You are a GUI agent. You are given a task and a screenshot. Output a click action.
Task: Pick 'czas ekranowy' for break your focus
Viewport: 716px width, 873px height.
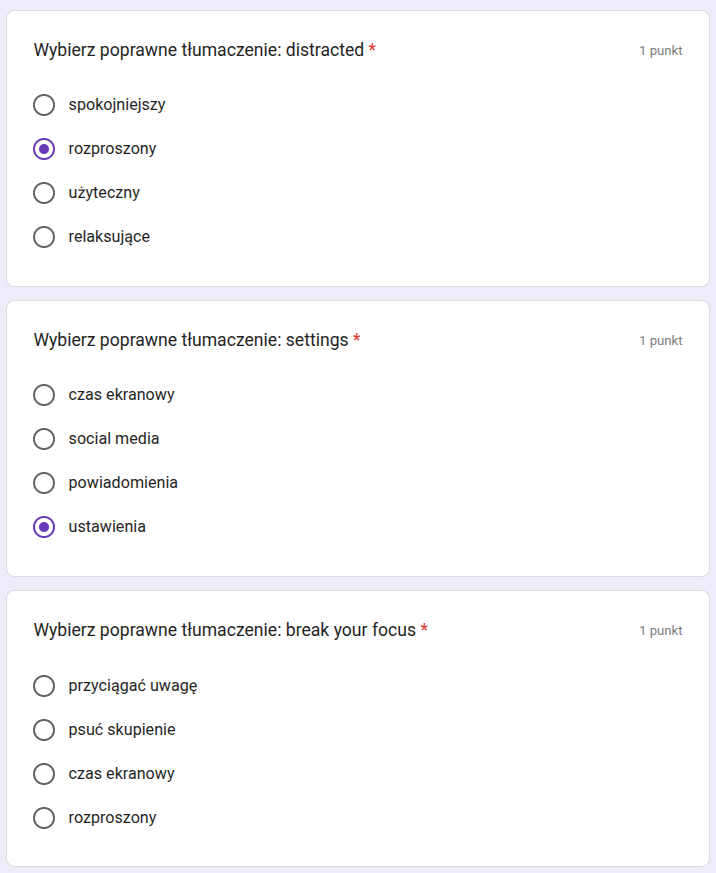[x=44, y=774]
